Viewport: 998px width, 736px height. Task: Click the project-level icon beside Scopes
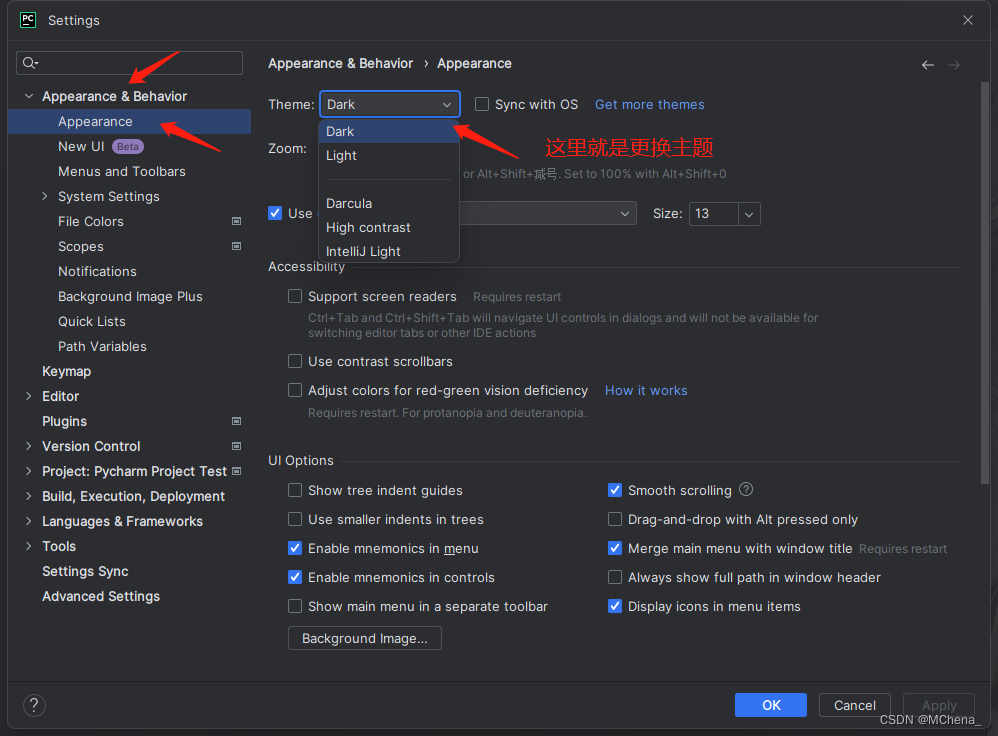tap(236, 246)
